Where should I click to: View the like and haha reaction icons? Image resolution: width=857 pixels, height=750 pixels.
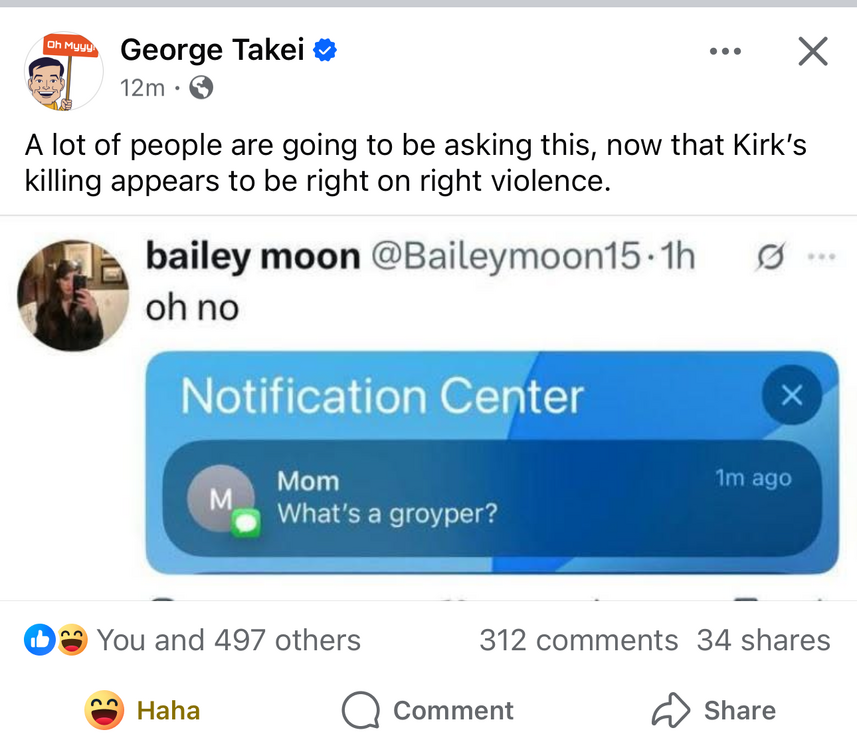click(56, 640)
